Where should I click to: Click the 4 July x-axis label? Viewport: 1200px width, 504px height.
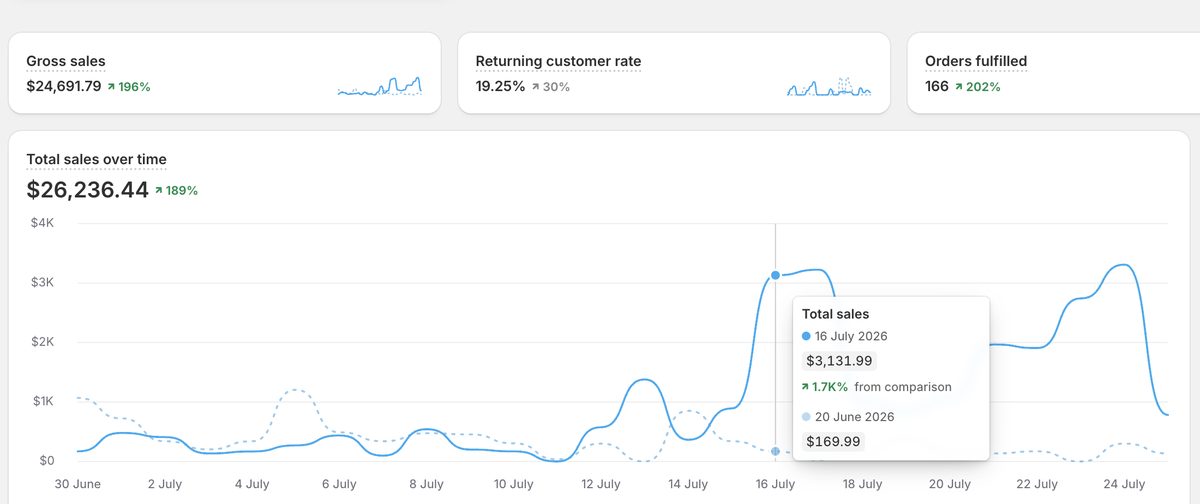pyautogui.click(x=252, y=484)
